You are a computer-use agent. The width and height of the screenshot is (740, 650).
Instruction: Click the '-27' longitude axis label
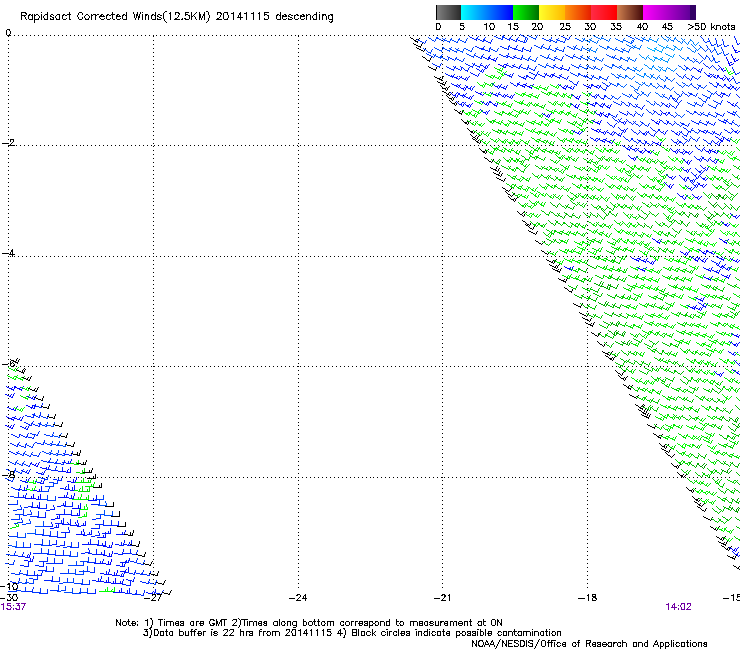coord(153,598)
